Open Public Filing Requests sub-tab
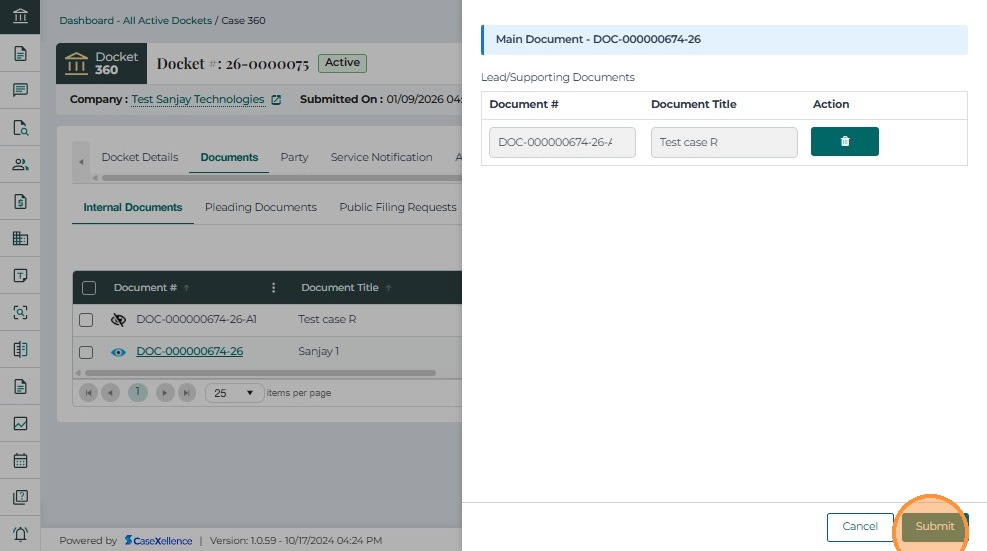 coord(398,207)
